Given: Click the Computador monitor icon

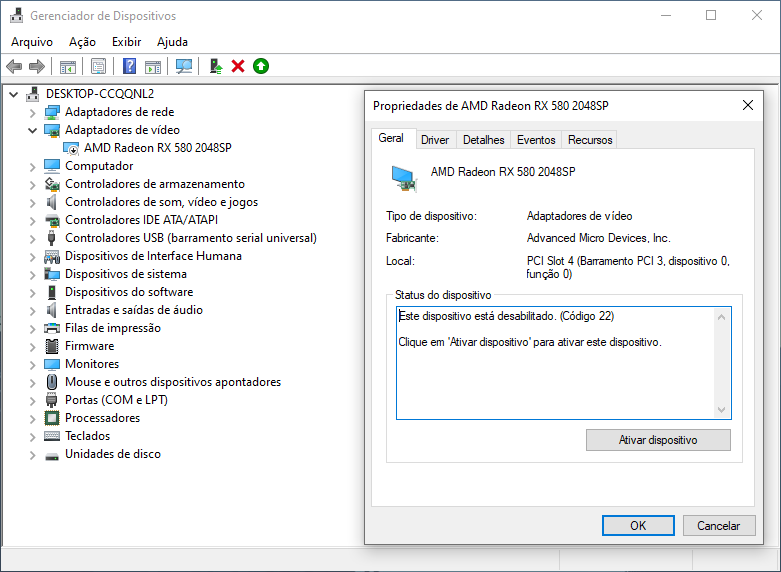Looking at the screenshot, I should point(52,166).
